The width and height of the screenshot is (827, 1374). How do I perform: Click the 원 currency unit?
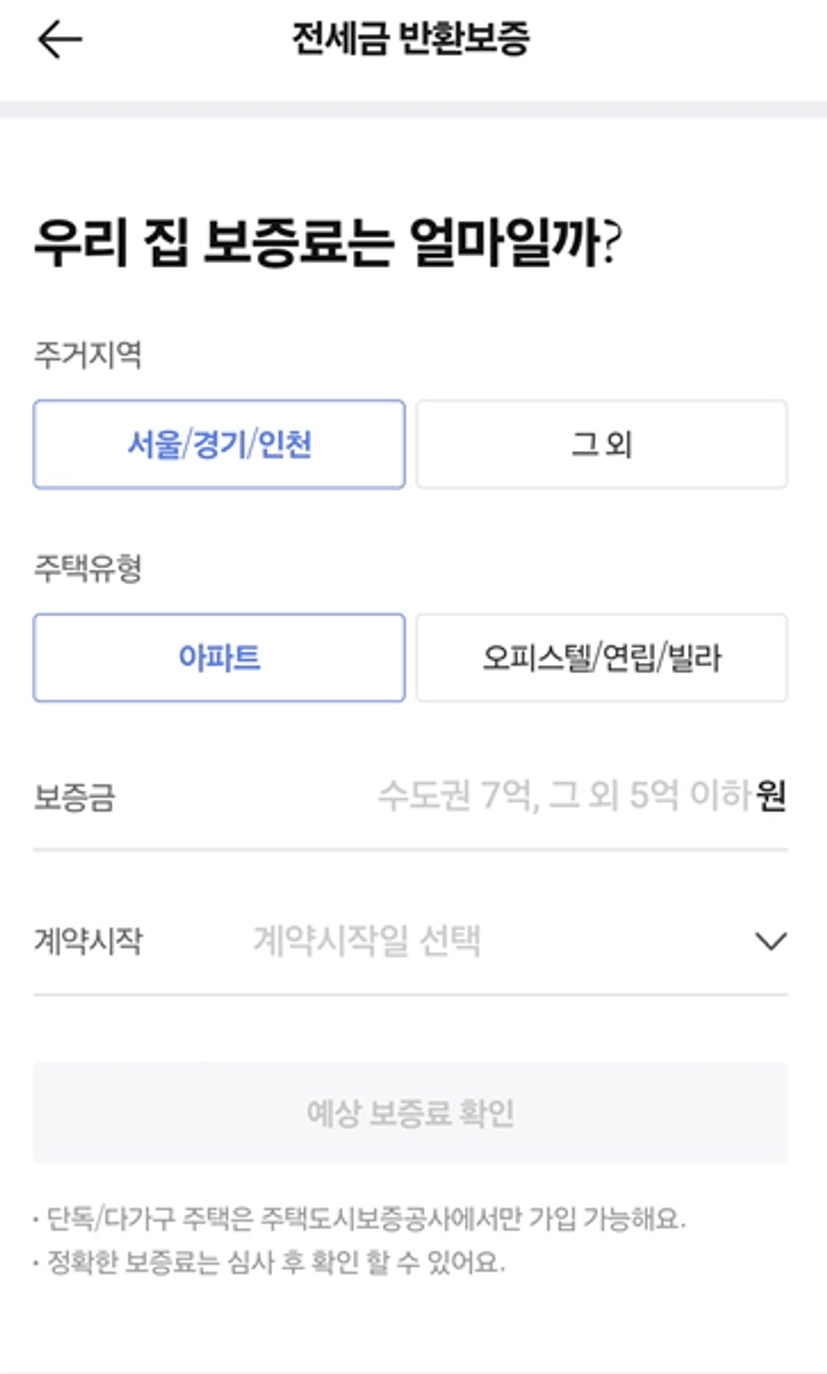[x=771, y=797]
